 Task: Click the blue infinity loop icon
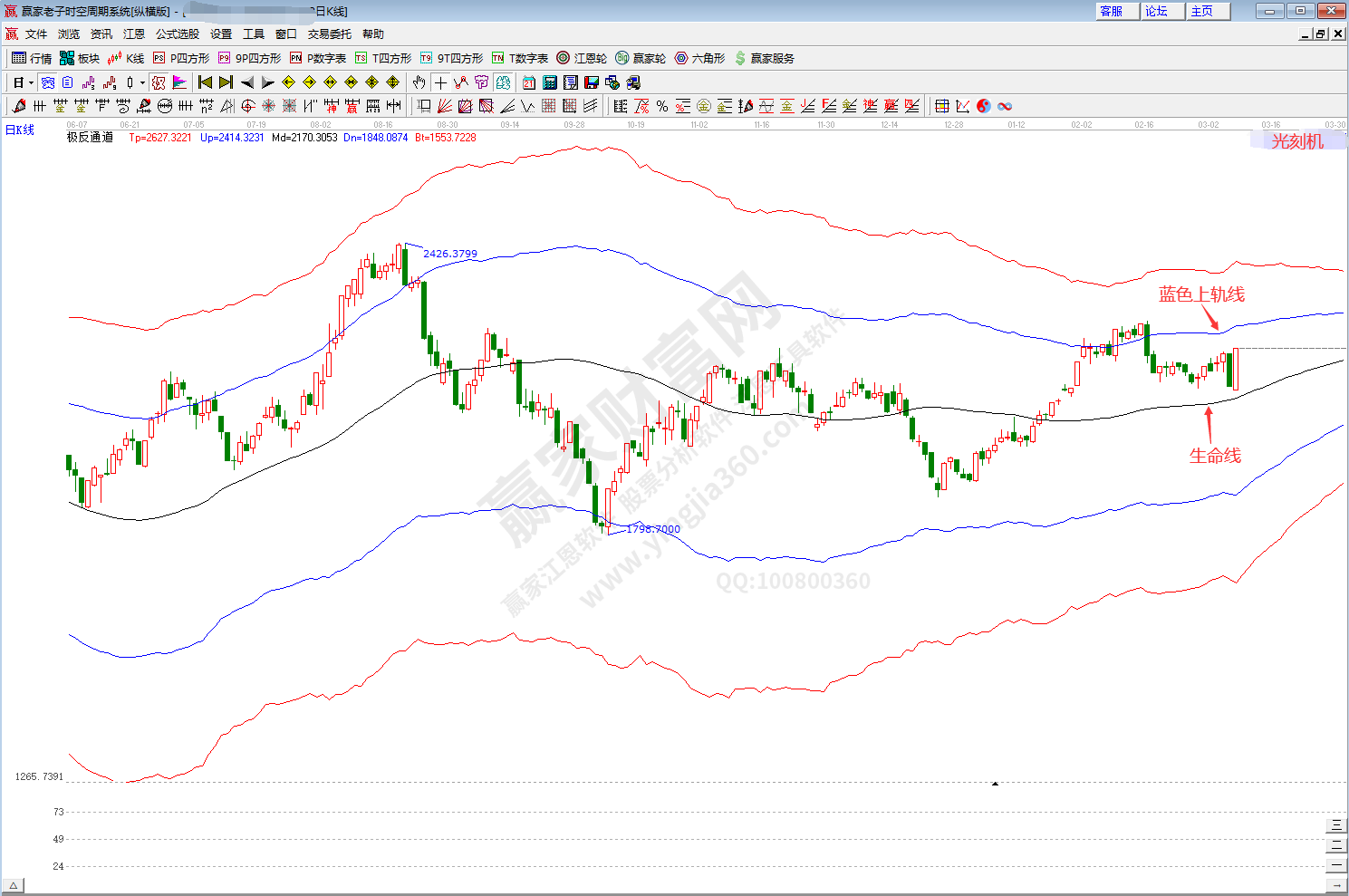pos(1005,106)
